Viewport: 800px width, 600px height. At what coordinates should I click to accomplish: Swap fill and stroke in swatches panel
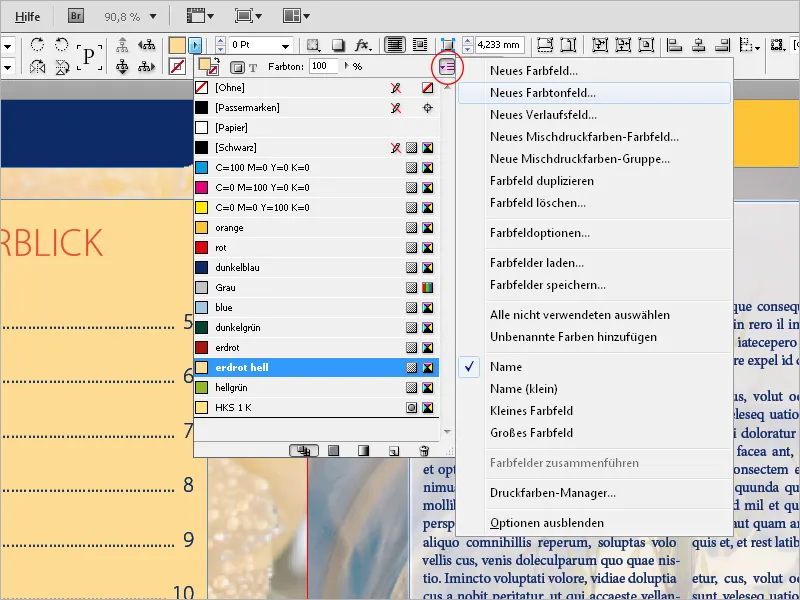(x=216, y=62)
